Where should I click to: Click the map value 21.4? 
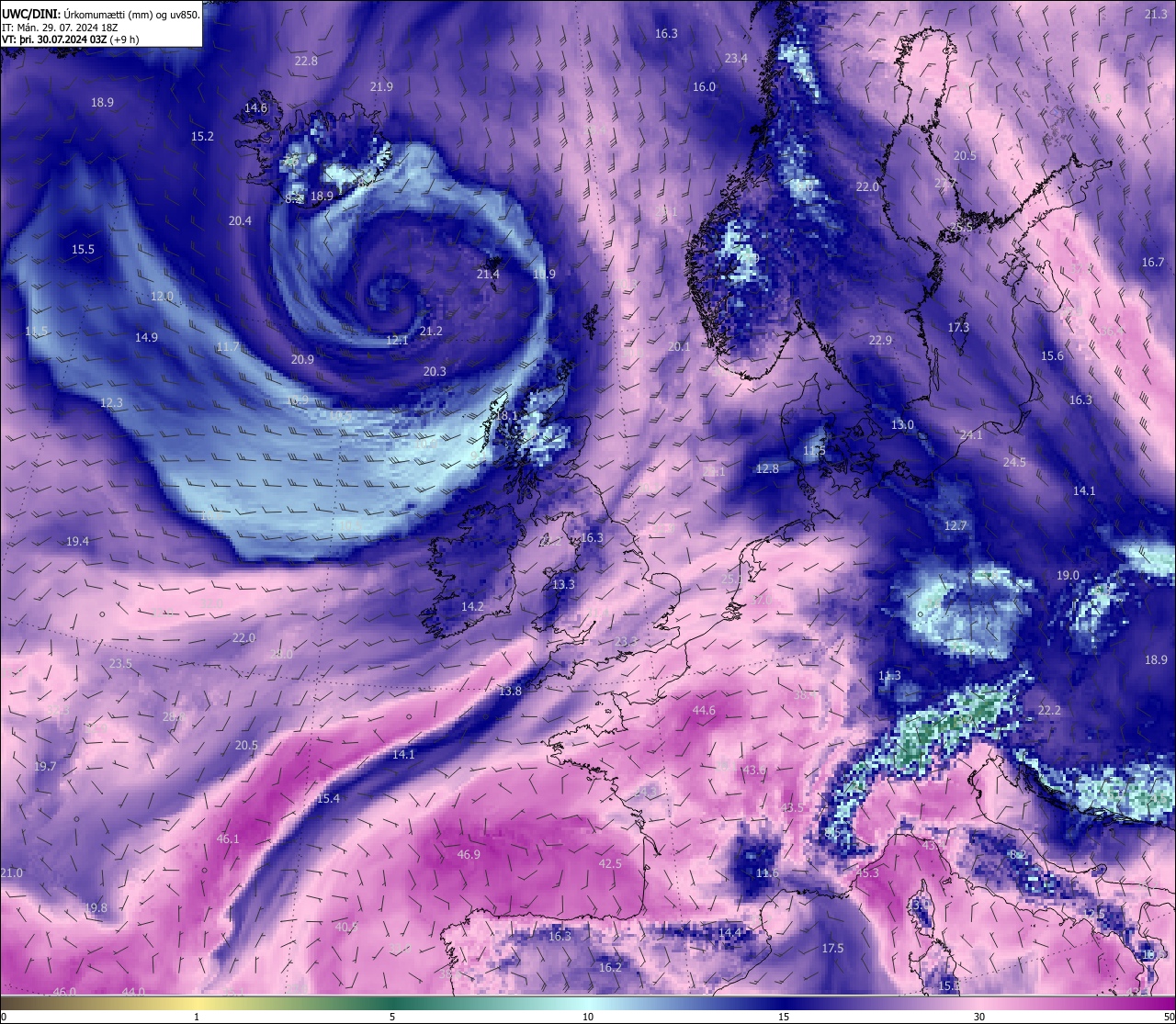(488, 275)
